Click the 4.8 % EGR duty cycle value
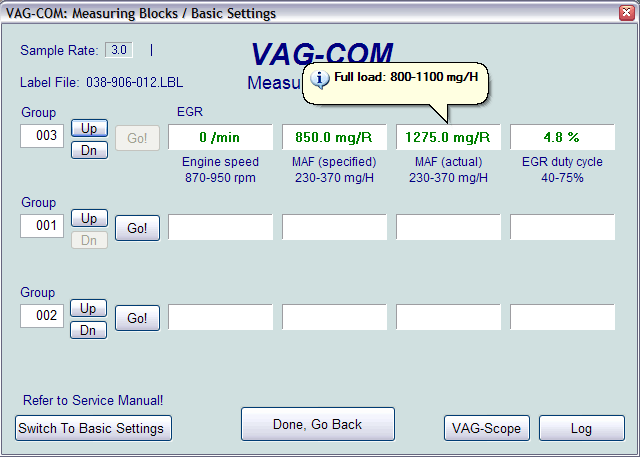The width and height of the screenshot is (640, 457). tap(562, 137)
